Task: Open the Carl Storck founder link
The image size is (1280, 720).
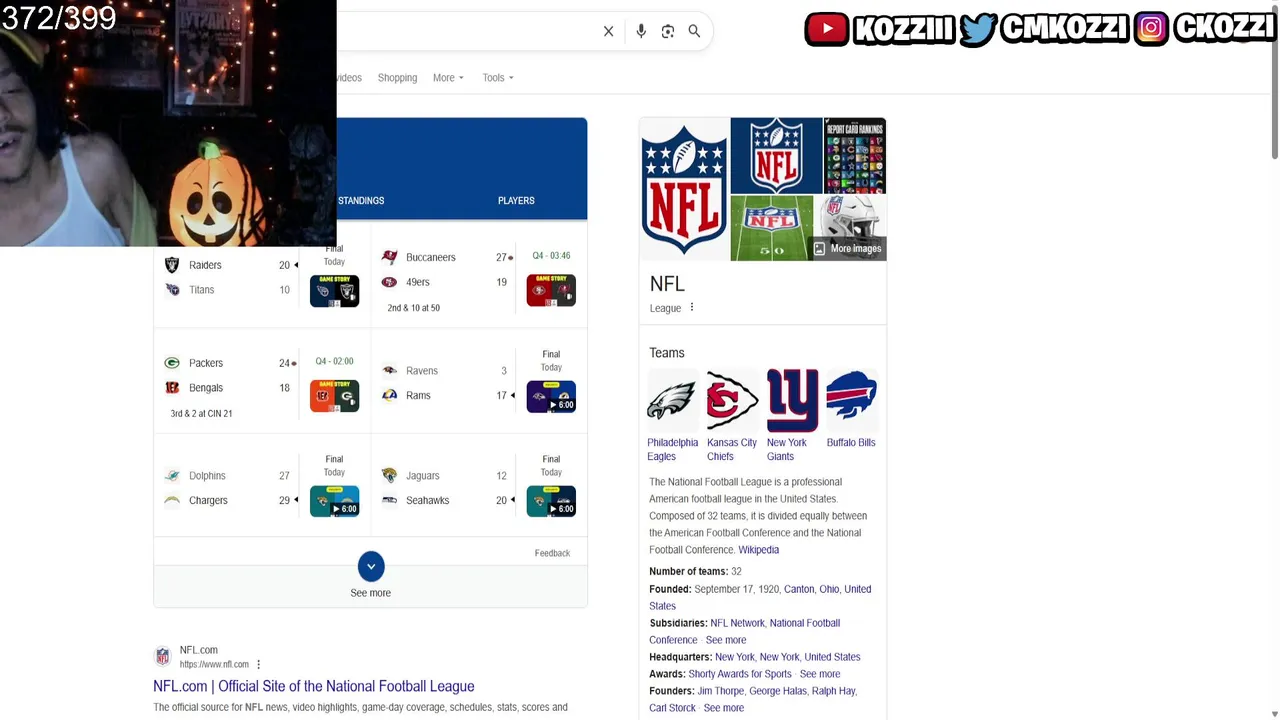Action: click(672, 708)
